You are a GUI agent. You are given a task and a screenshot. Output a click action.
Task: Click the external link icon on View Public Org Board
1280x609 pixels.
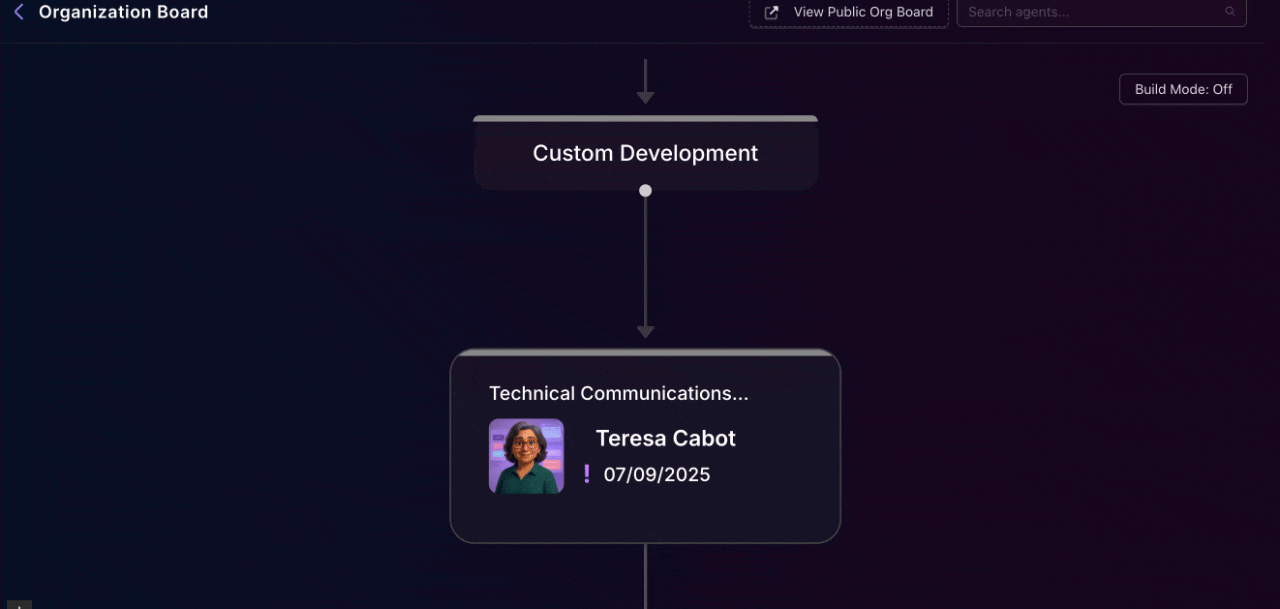tap(772, 13)
